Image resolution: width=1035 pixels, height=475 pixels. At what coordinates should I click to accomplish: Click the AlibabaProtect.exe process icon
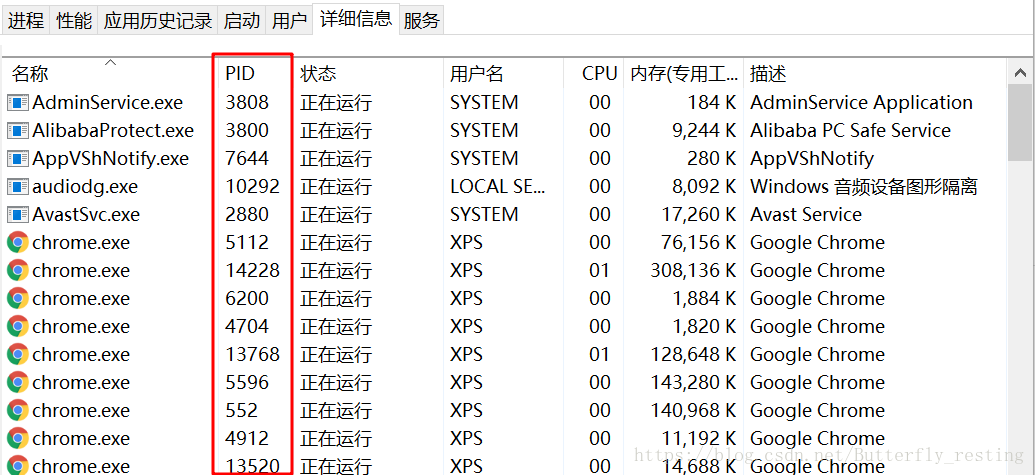pos(18,131)
